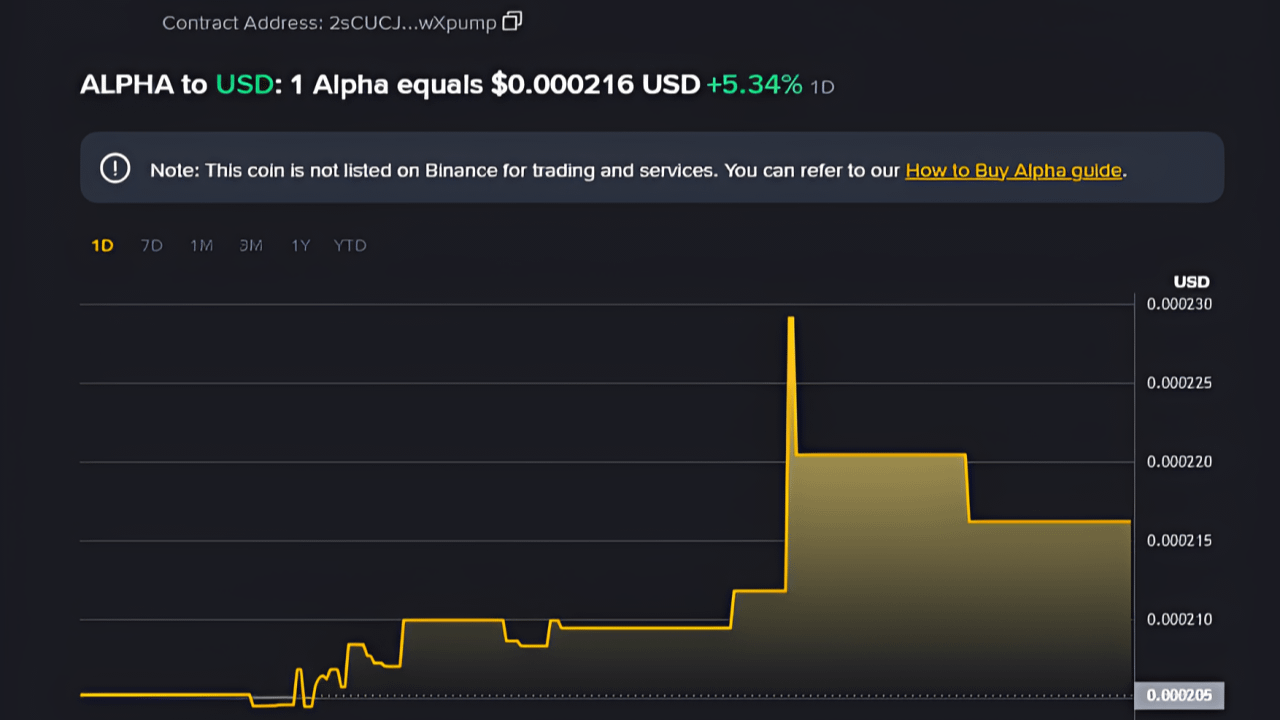Click the green USD currency in heading
This screenshot has height=720, width=1280.
pos(245,85)
